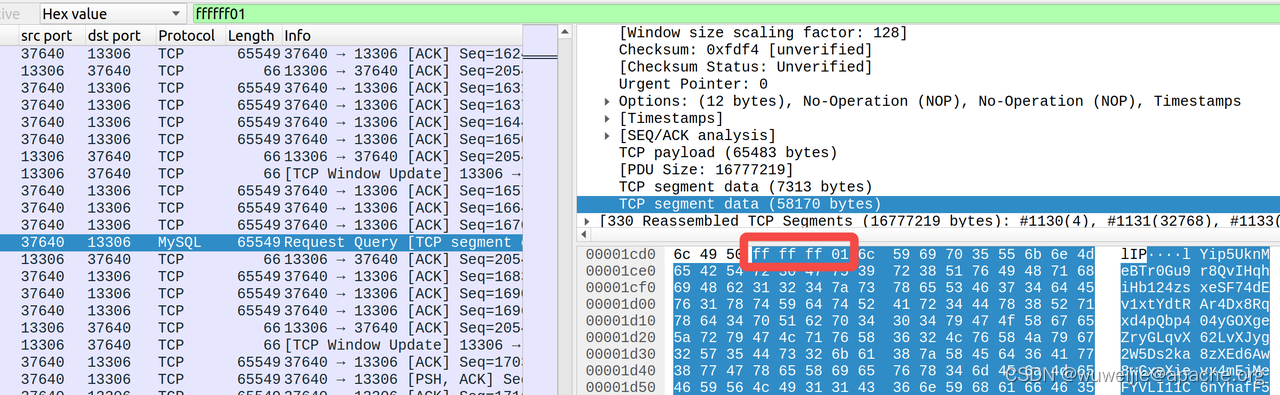Select the Checksum: 0xfdf4 [unverified] line
The width and height of the screenshot is (1280, 395).
[x=745, y=50]
